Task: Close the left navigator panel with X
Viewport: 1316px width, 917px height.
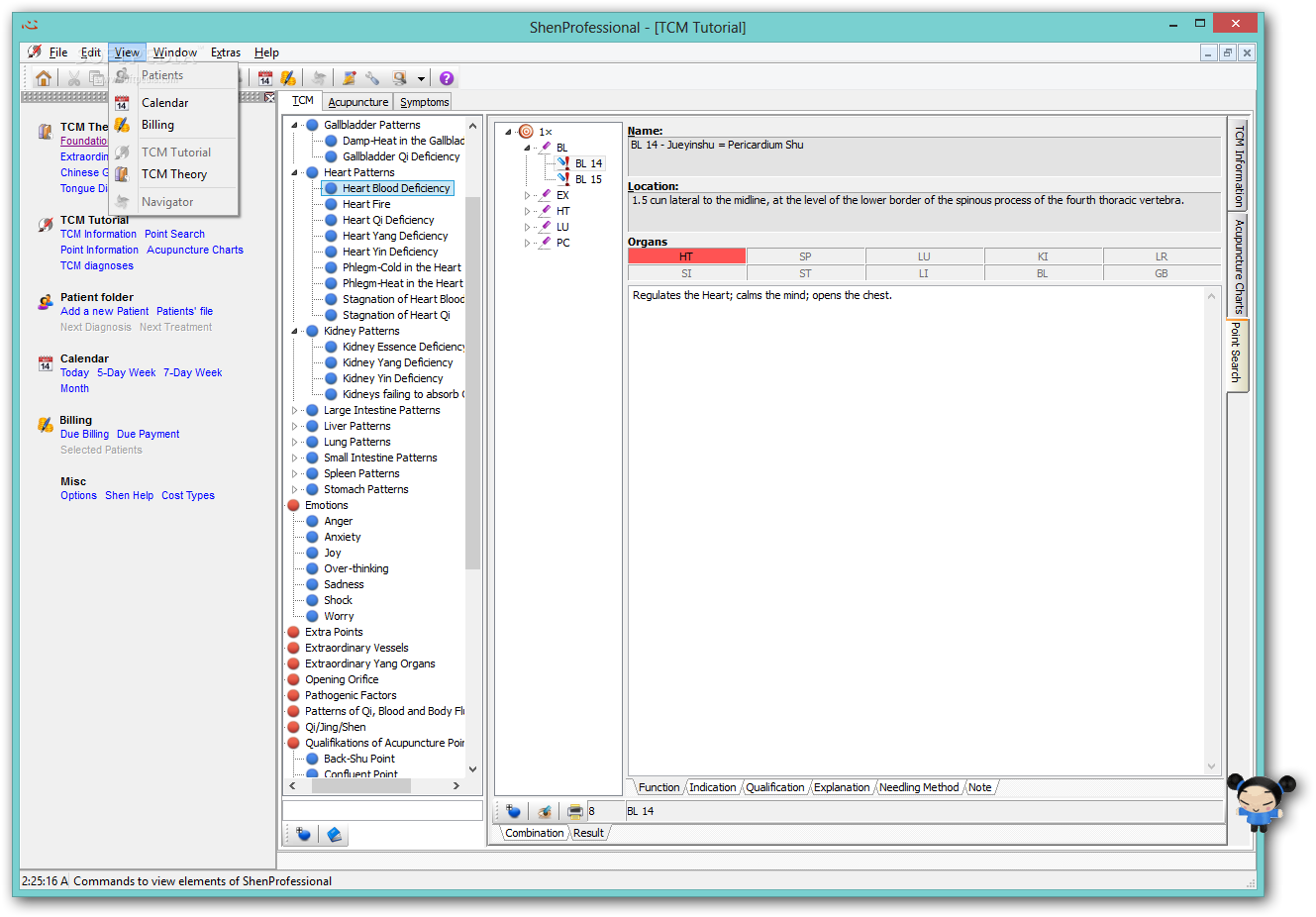Action: [x=269, y=97]
